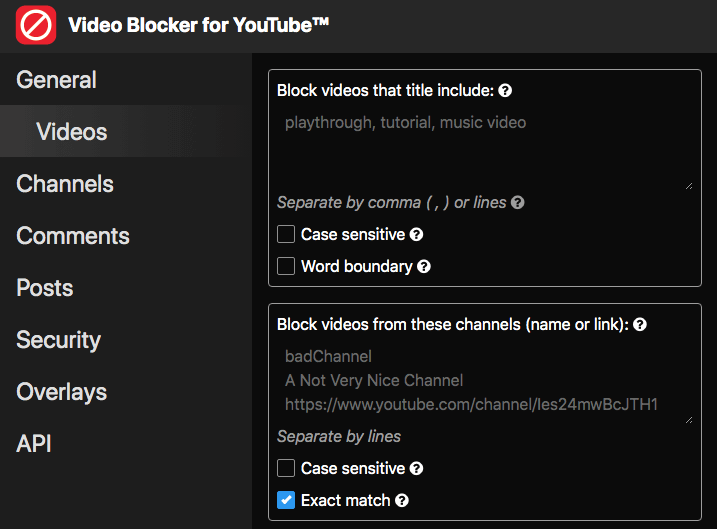717x529 pixels.
Task: Switch to the Posts section
Action: (45, 288)
